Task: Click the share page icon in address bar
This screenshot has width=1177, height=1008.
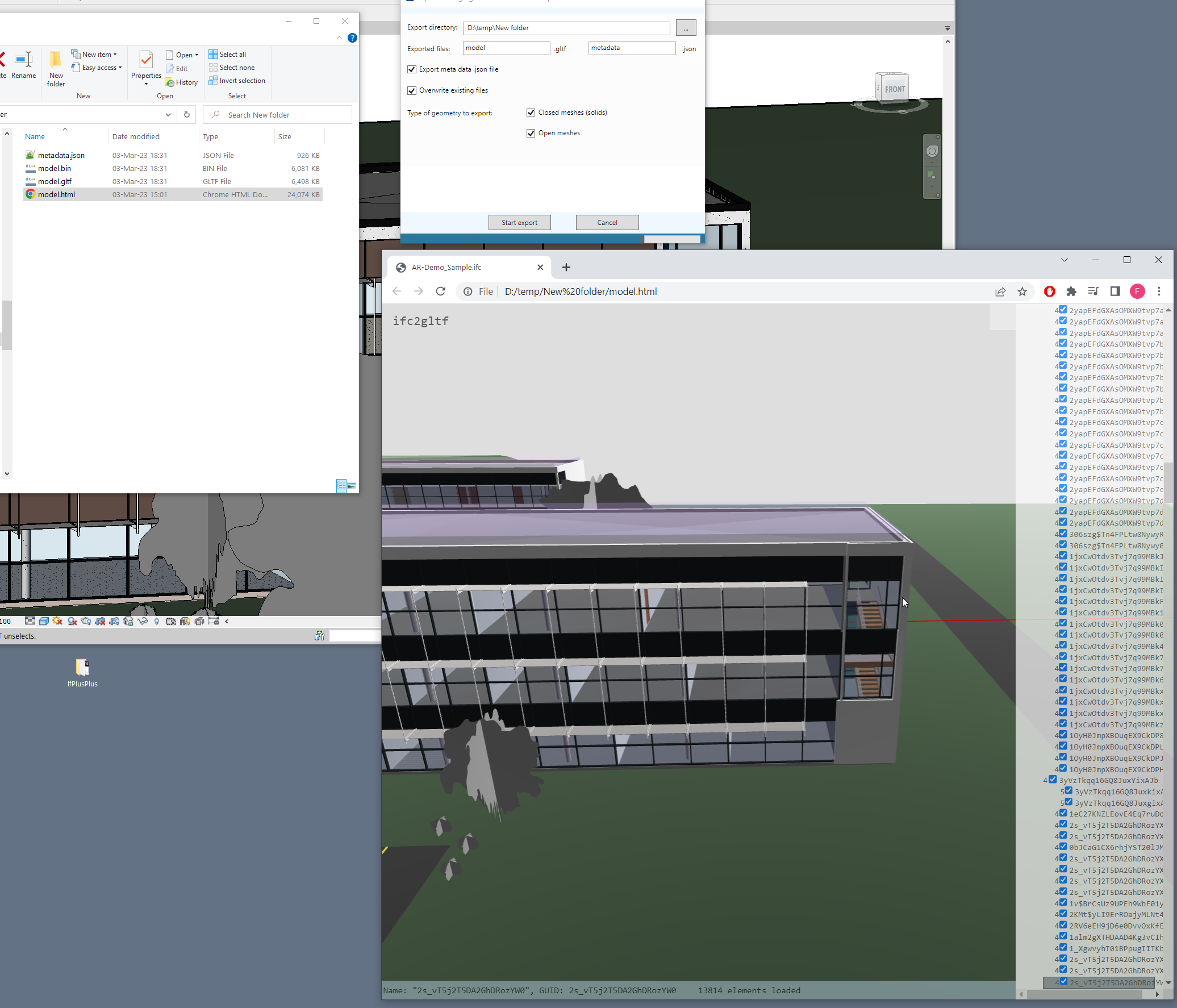Action: [x=1000, y=291]
